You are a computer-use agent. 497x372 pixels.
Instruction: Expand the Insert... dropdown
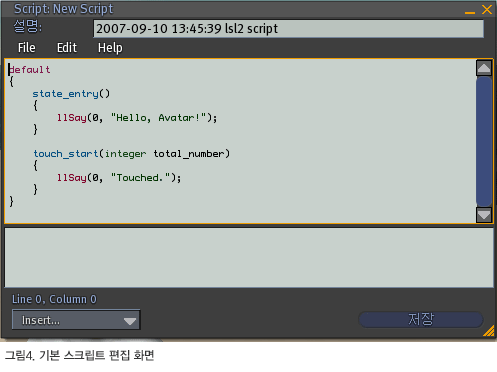(x=76, y=320)
